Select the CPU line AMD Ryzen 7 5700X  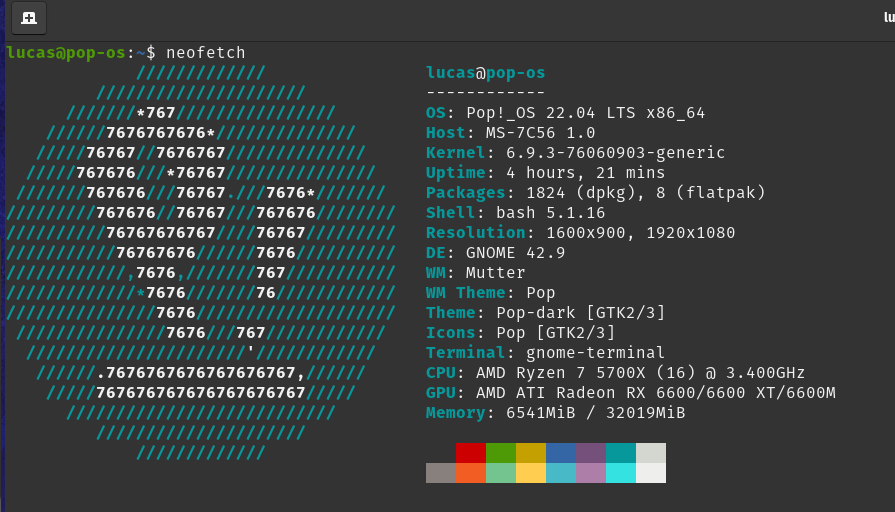[615, 373]
